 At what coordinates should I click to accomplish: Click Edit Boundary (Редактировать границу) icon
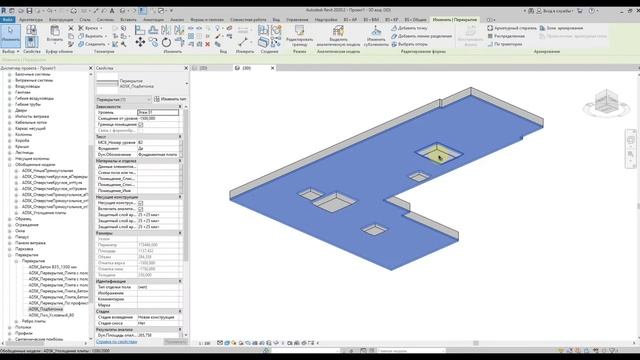300,31
